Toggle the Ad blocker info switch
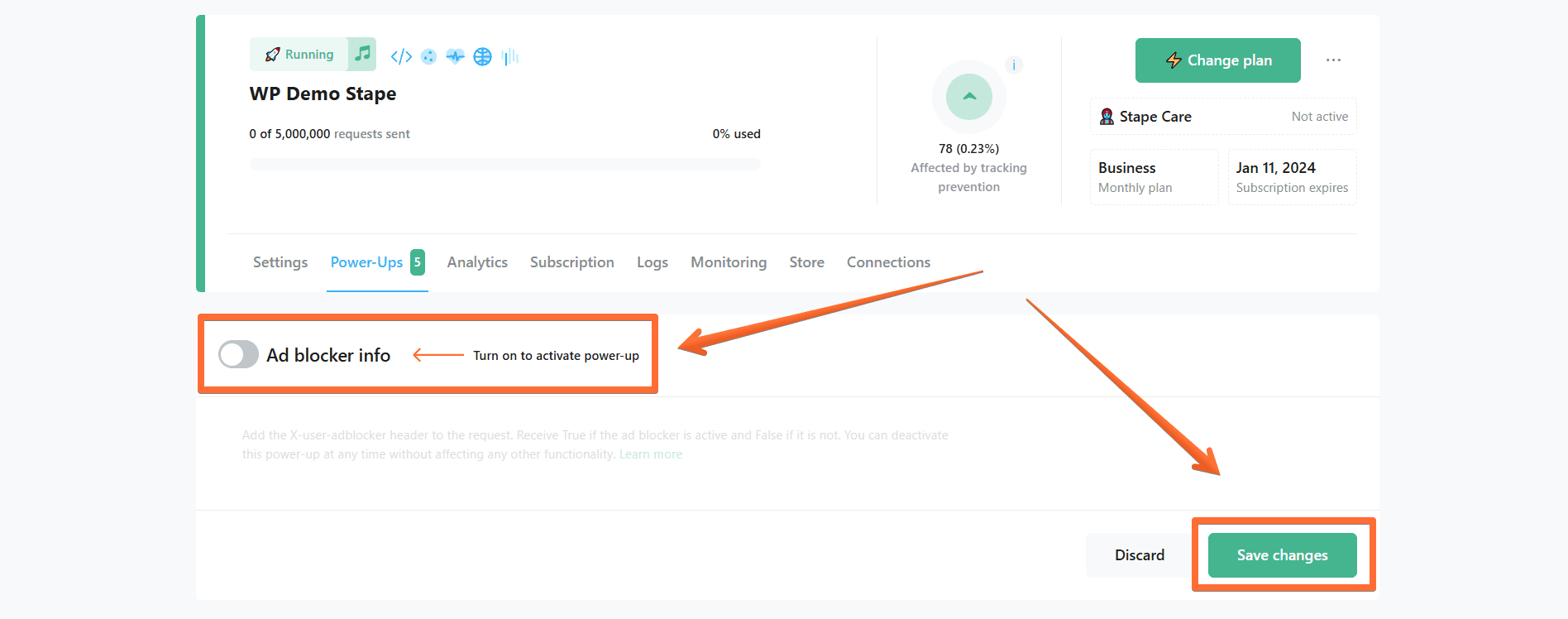The image size is (1568, 619). click(x=238, y=354)
